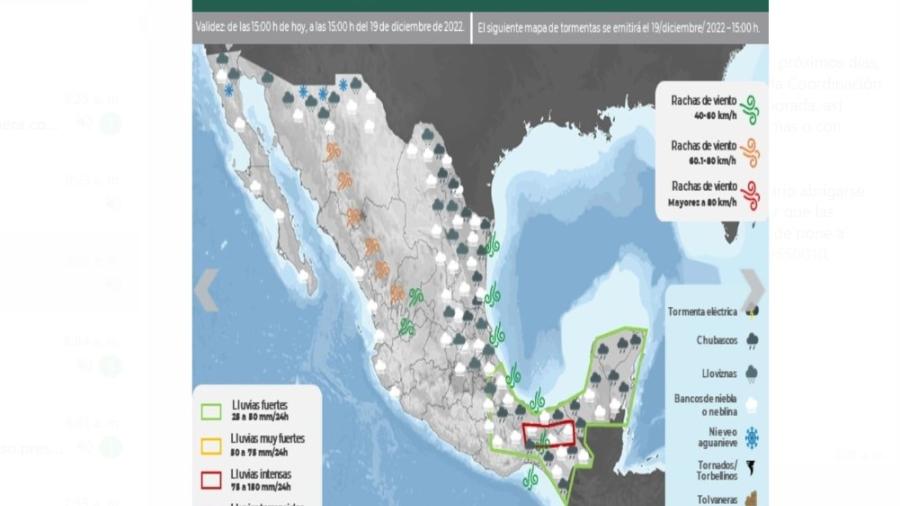Go to the previous image with left arrow
The image size is (900, 506).
pos(206,290)
